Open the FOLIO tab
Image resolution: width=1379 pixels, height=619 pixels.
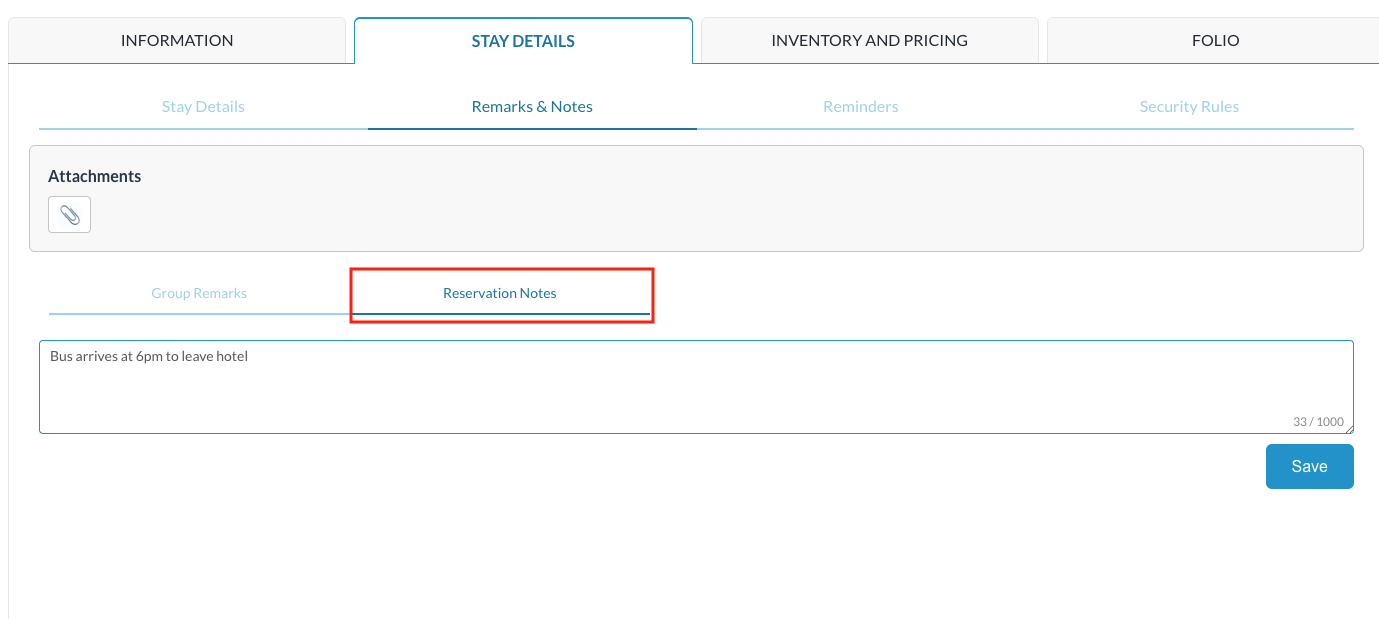pyautogui.click(x=1215, y=41)
